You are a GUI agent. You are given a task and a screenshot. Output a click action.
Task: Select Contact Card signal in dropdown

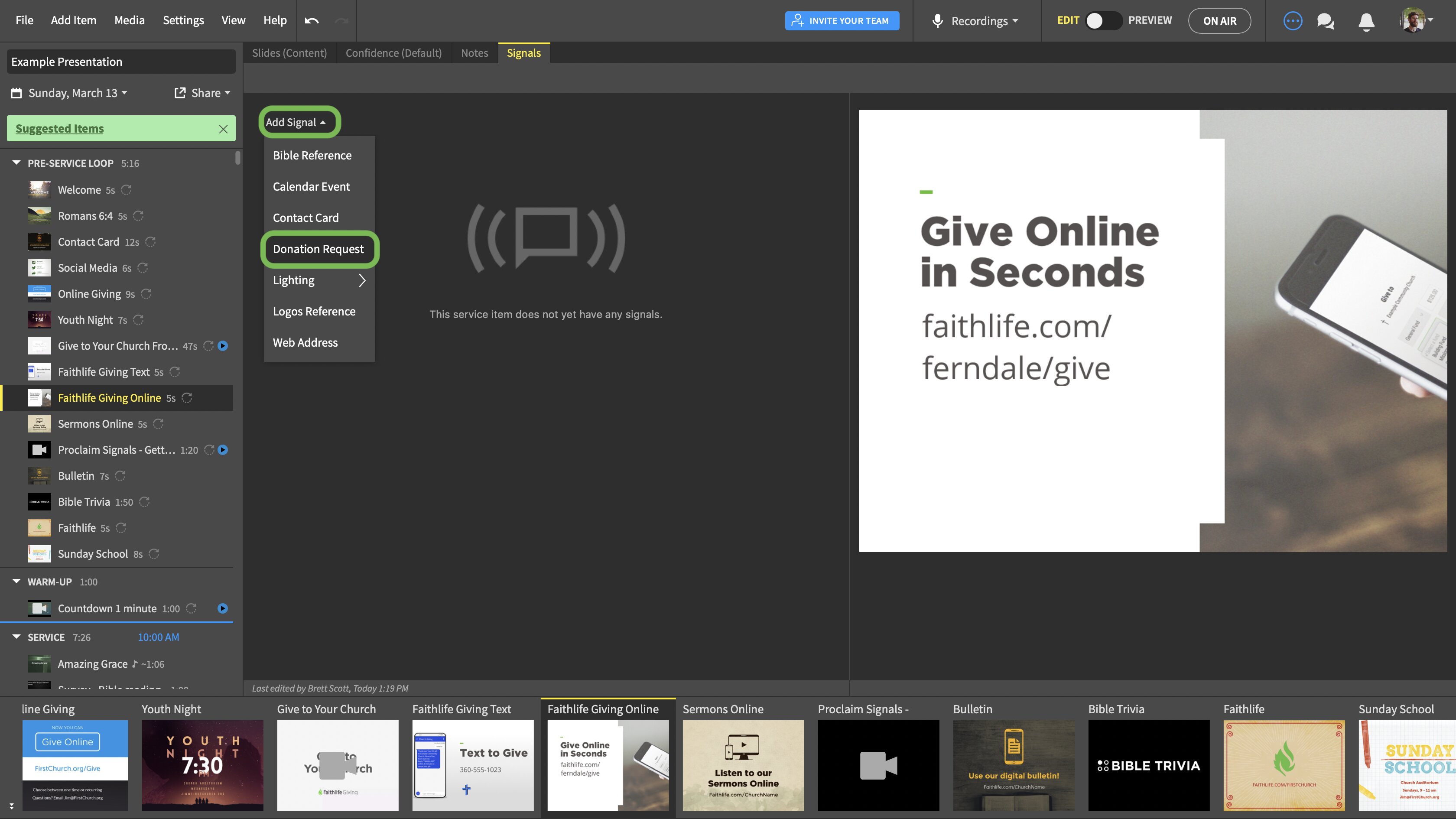[319, 218]
